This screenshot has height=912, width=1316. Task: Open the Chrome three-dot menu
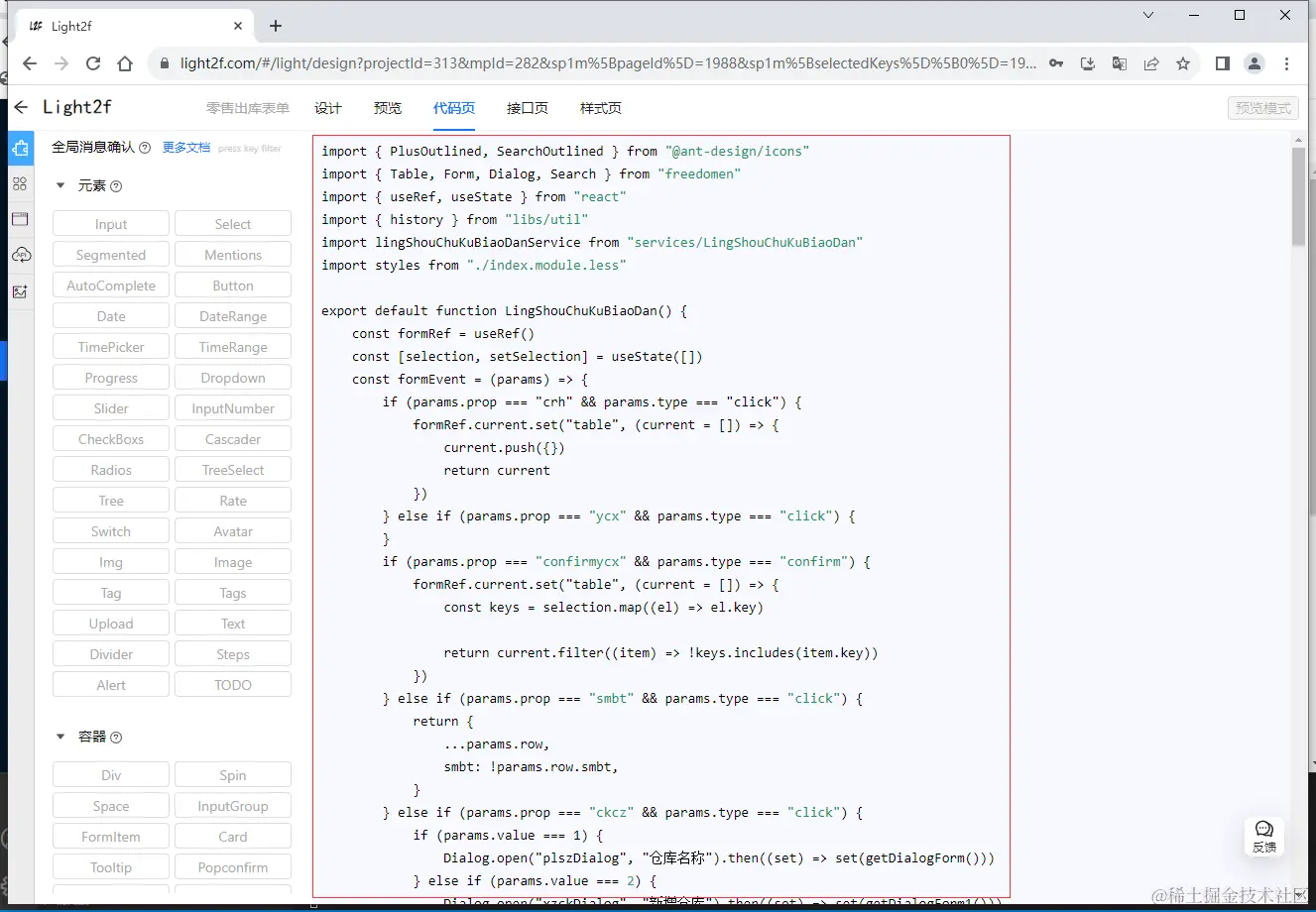pyautogui.click(x=1287, y=63)
